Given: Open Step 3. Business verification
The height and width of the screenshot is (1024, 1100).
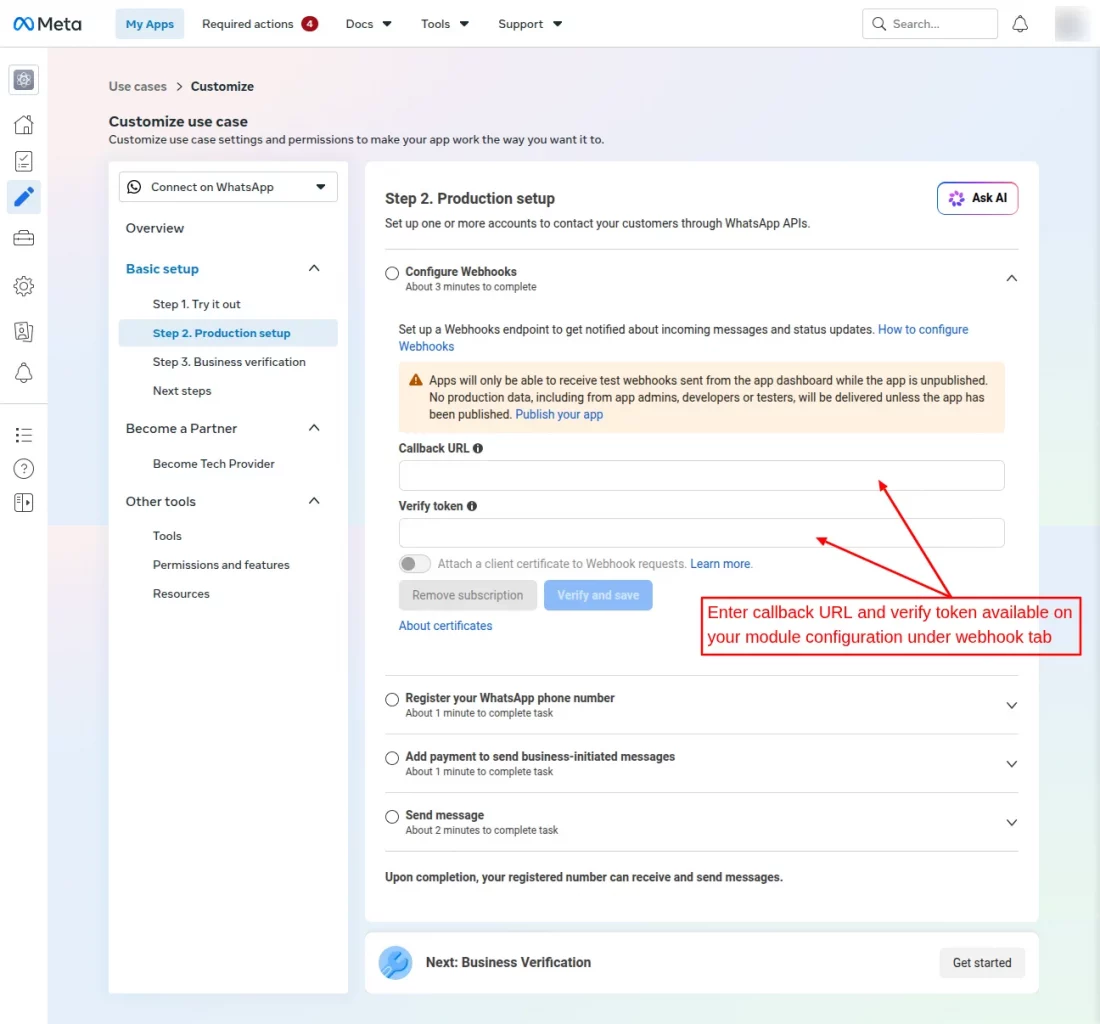Looking at the screenshot, I should (229, 362).
